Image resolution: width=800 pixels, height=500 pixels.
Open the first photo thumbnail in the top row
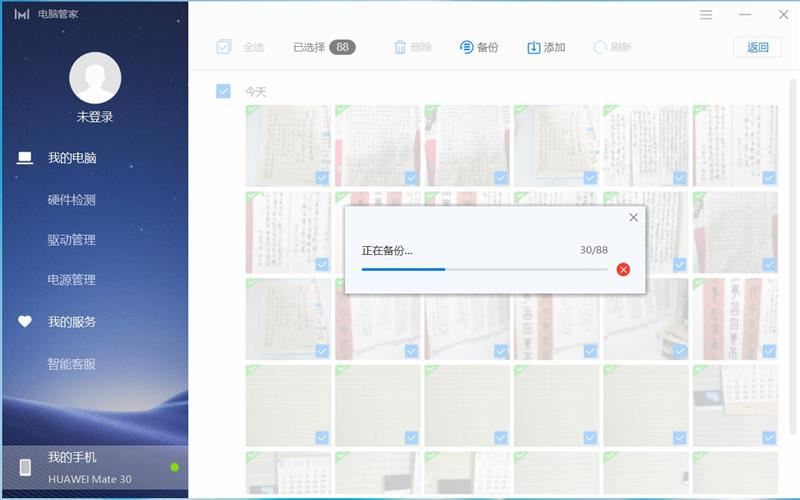(x=288, y=145)
